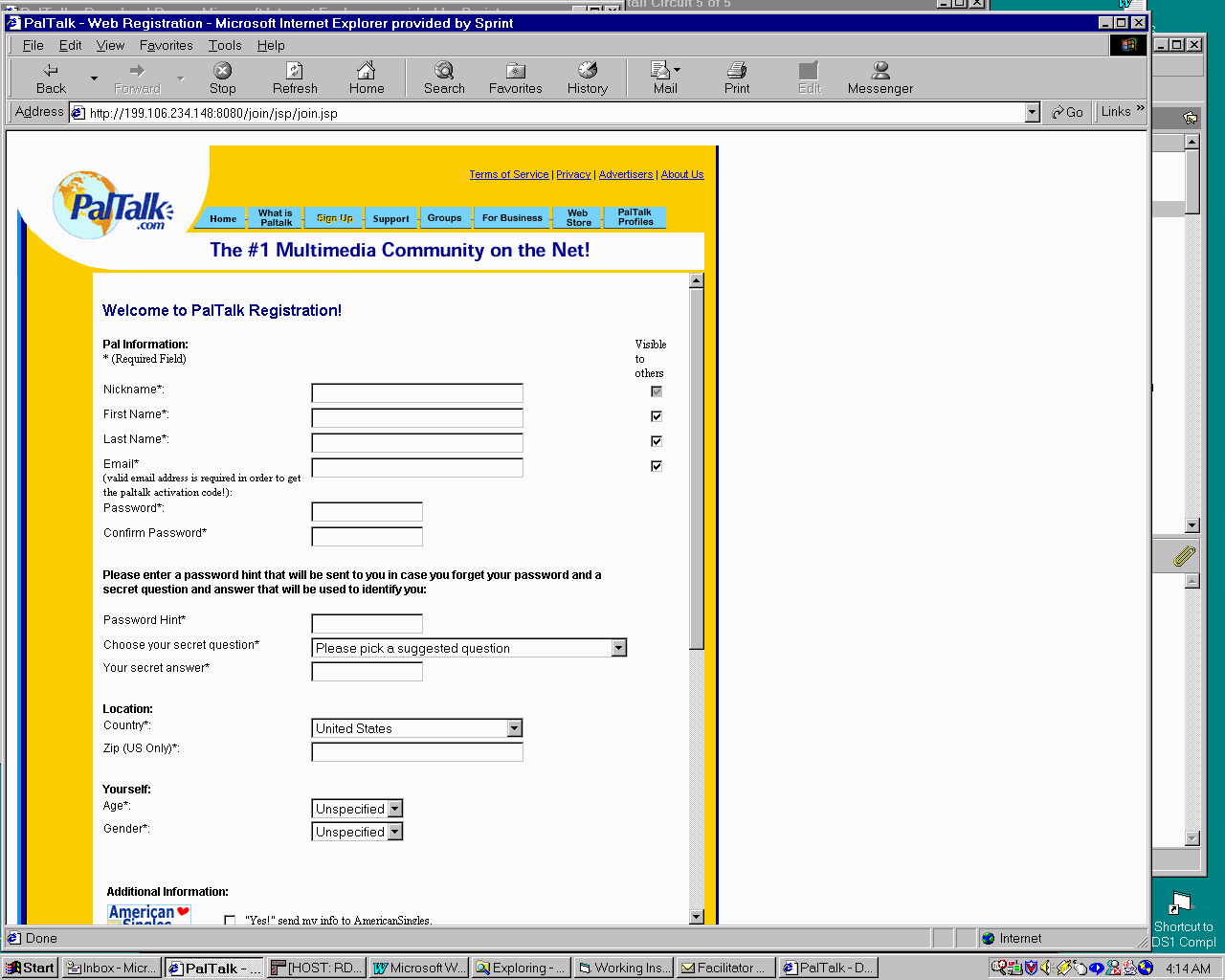Click the Go button next to address bar
Viewport: 1225px width, 980px height.
(x=1067, y=112)
